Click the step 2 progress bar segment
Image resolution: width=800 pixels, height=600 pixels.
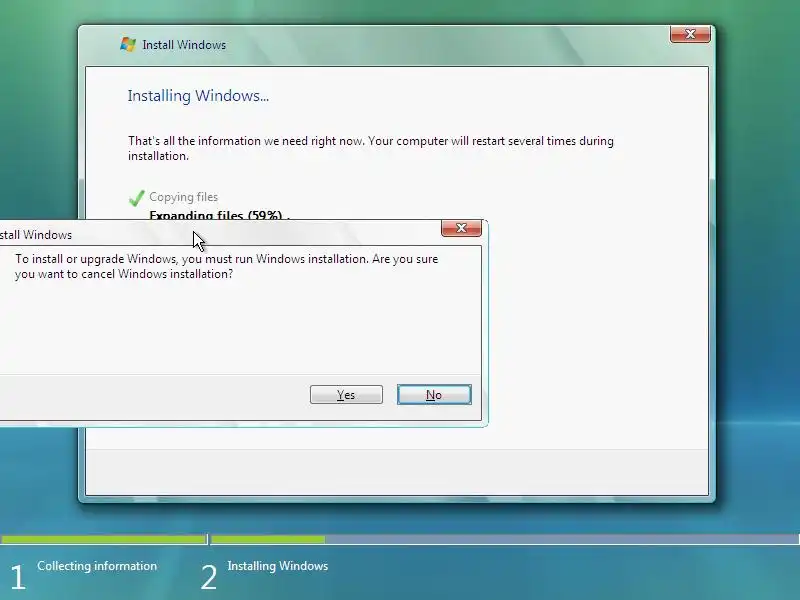tap(505, 539)
